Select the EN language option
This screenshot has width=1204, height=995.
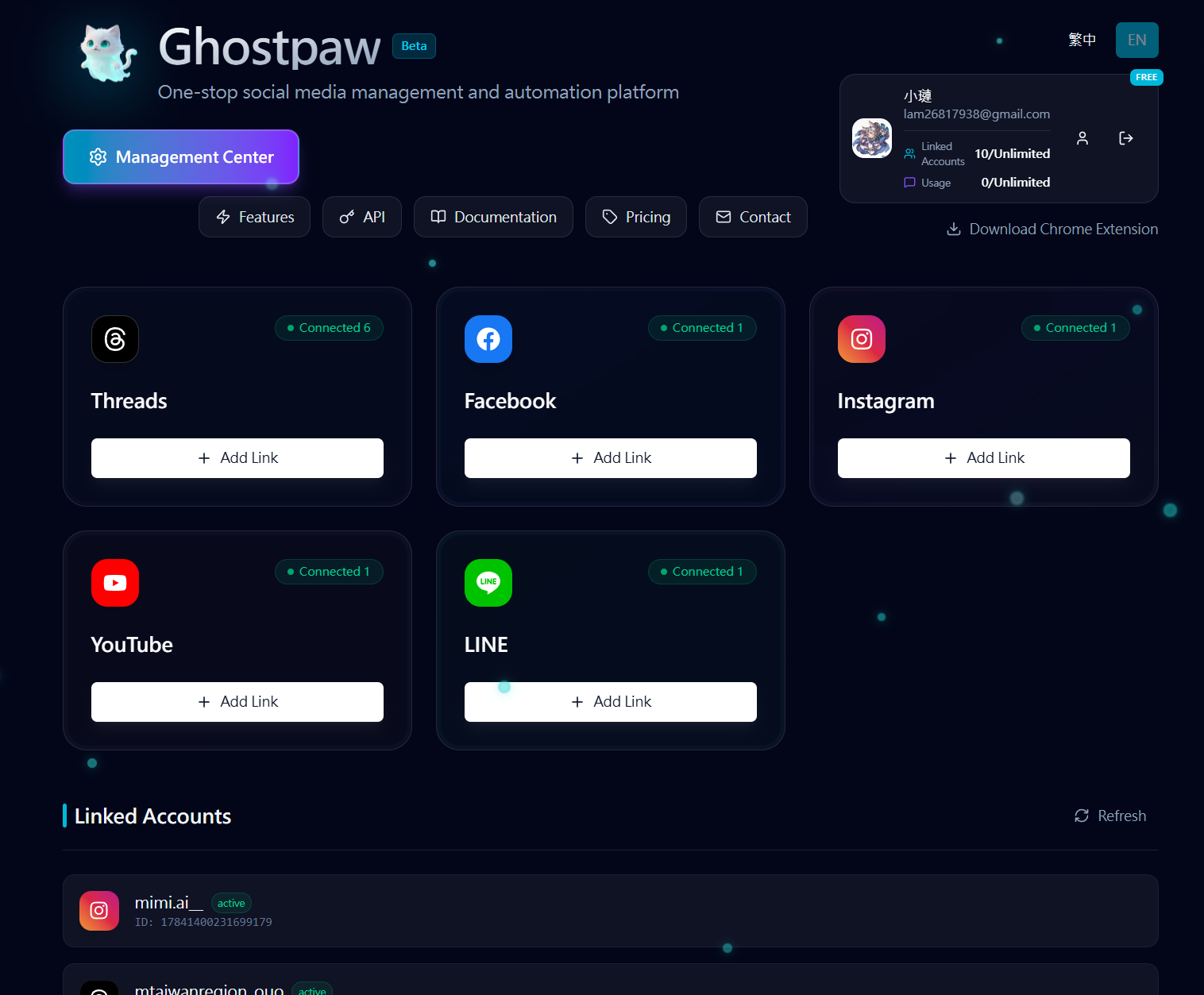[x=1136, y=40]
